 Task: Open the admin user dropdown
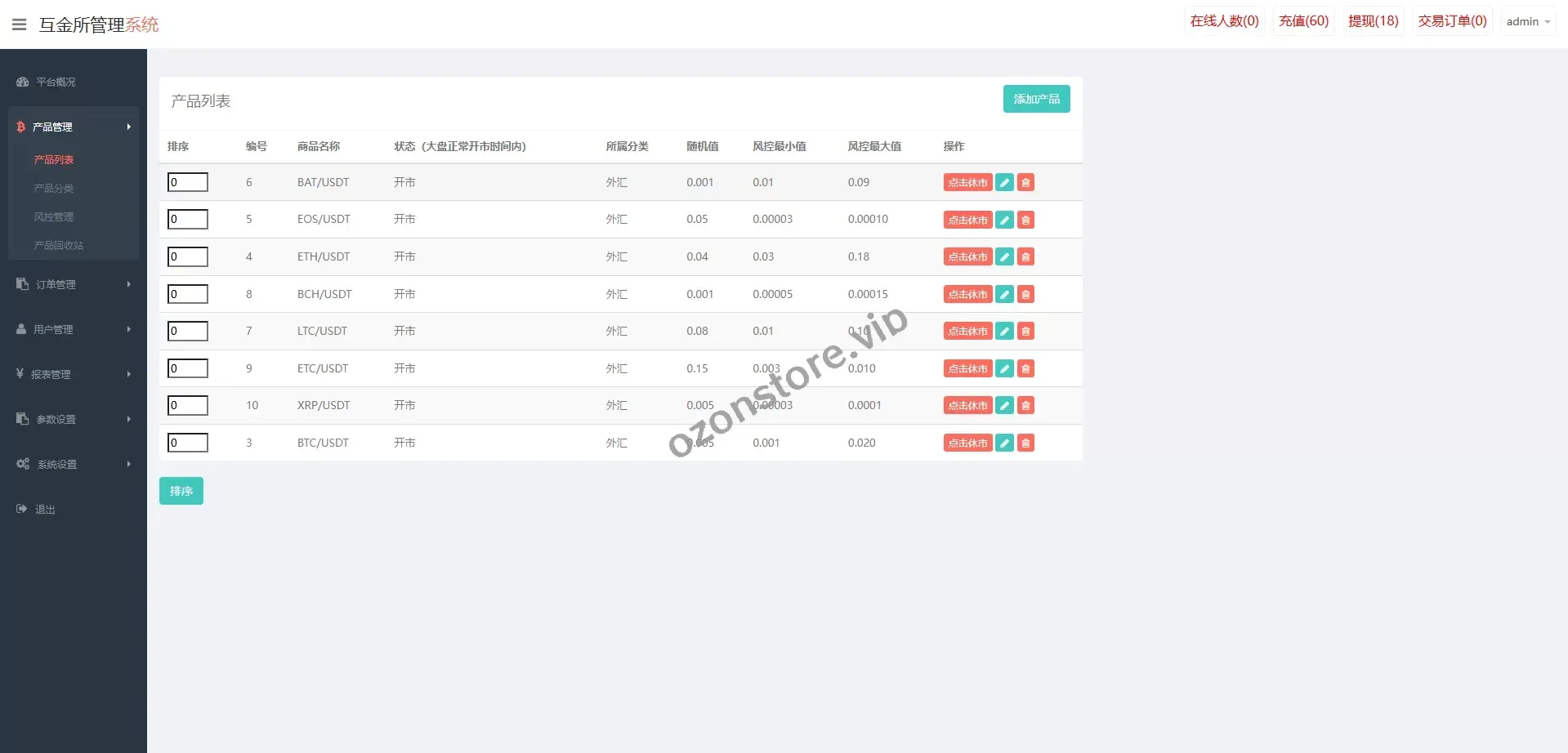pos(1527,21)
